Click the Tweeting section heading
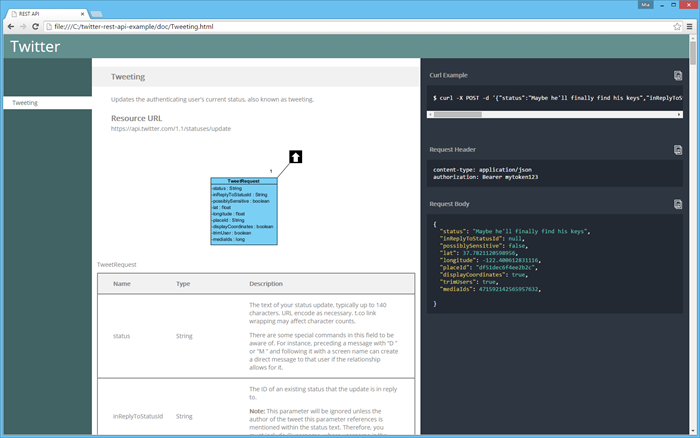Image resolution: width=700 pixels, height=438 pixels. point(128,77)
